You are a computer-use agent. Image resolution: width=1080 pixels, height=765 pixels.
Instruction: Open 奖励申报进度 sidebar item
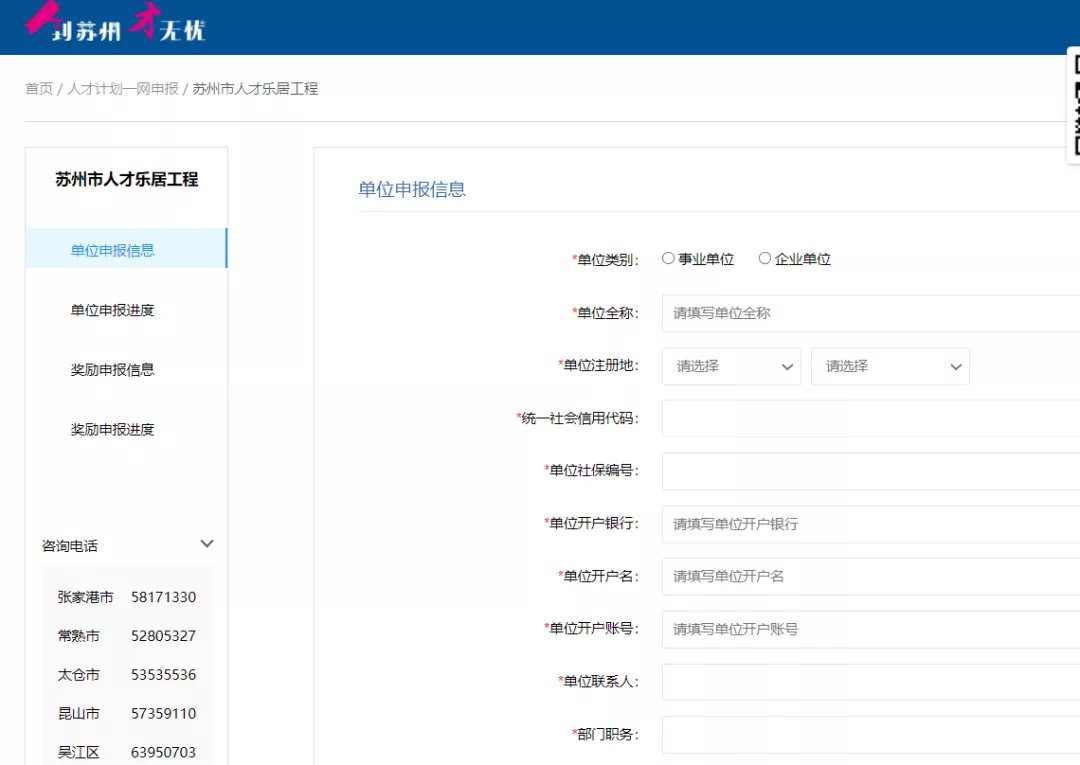[x=113, y=430]
